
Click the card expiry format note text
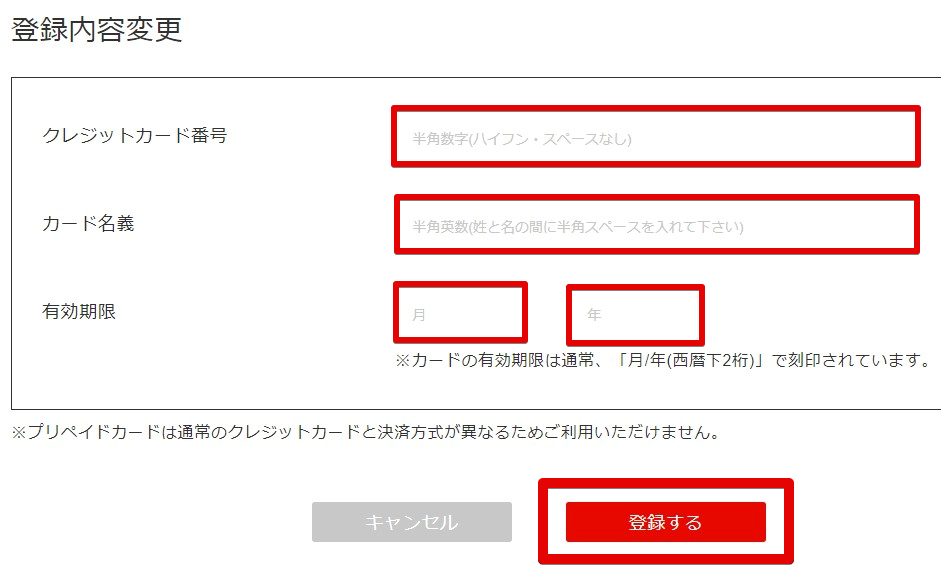coord(663,360)
